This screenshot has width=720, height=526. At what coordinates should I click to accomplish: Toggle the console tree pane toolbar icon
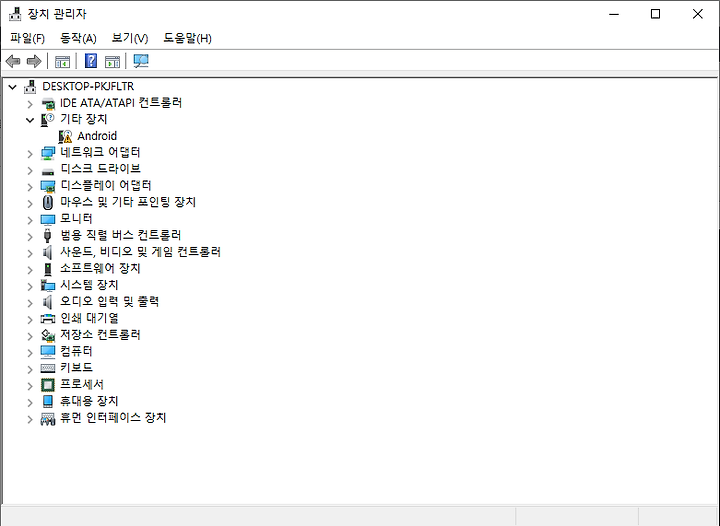[x=62, y=61]
